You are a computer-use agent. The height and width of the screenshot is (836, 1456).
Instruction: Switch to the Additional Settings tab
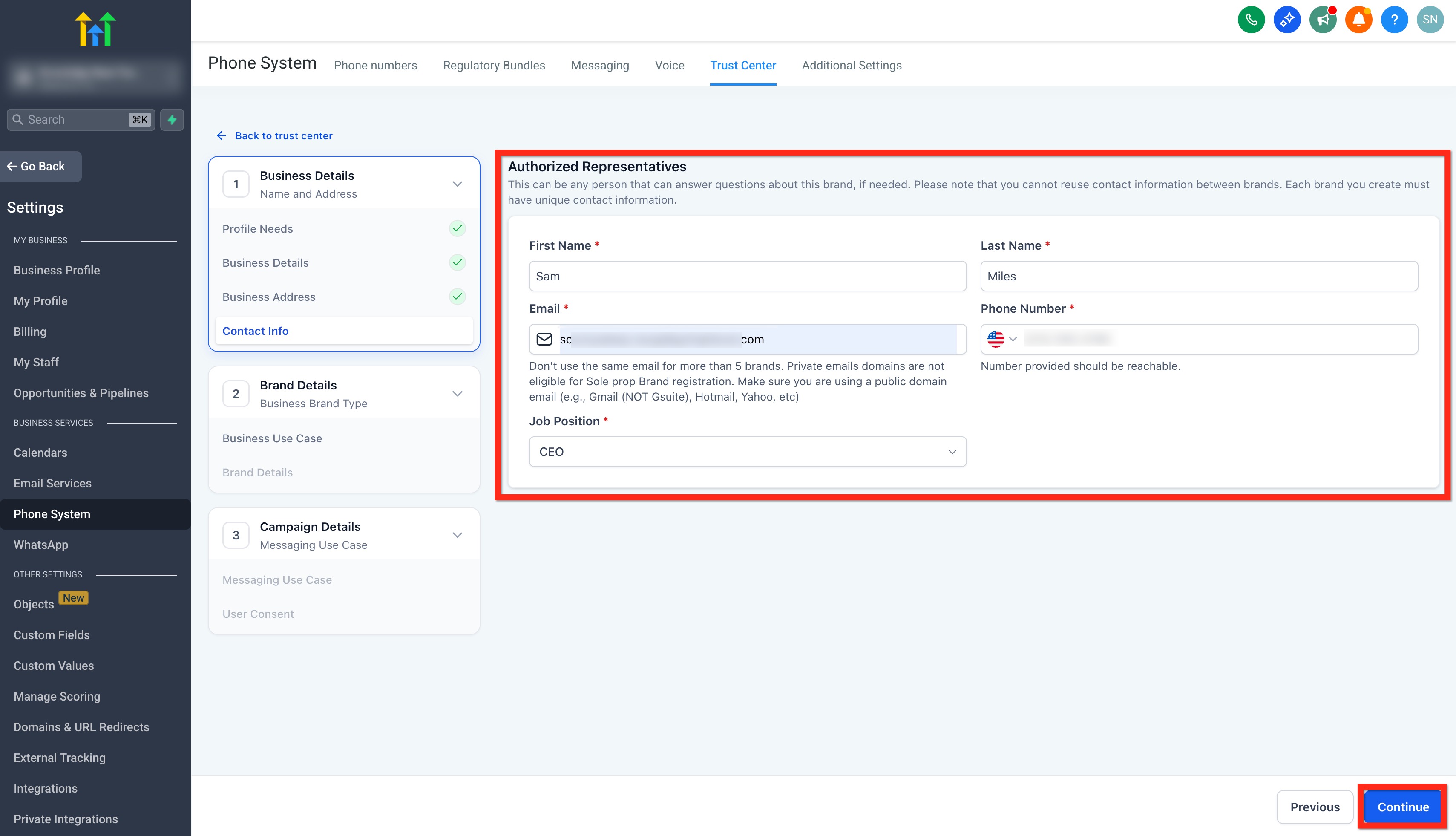point(851,66)
